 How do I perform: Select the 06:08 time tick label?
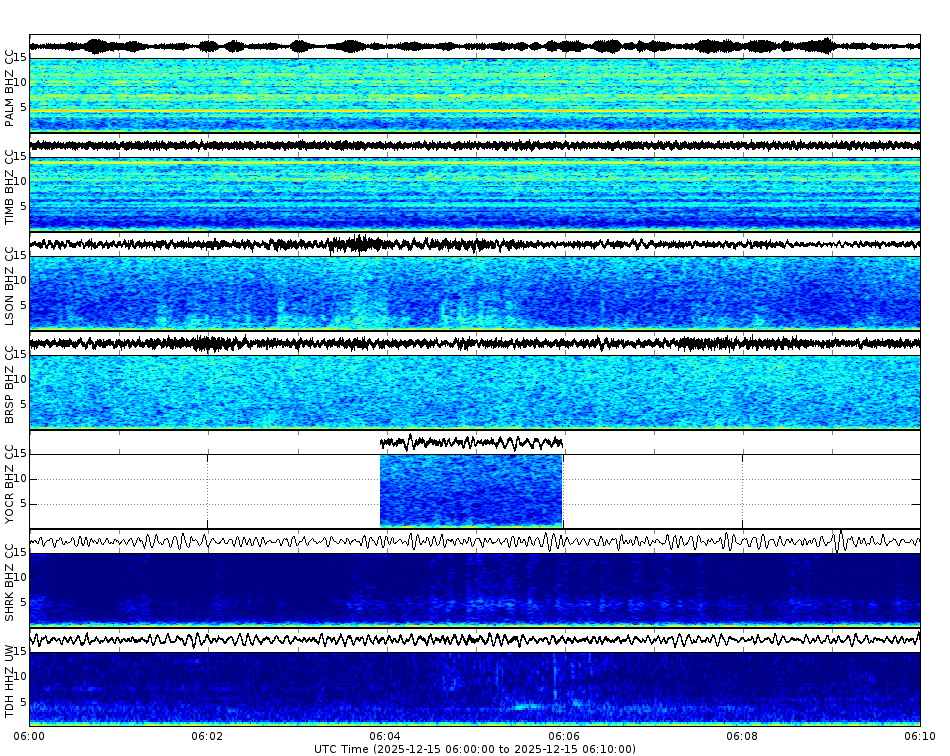click(x=740, y=733)
